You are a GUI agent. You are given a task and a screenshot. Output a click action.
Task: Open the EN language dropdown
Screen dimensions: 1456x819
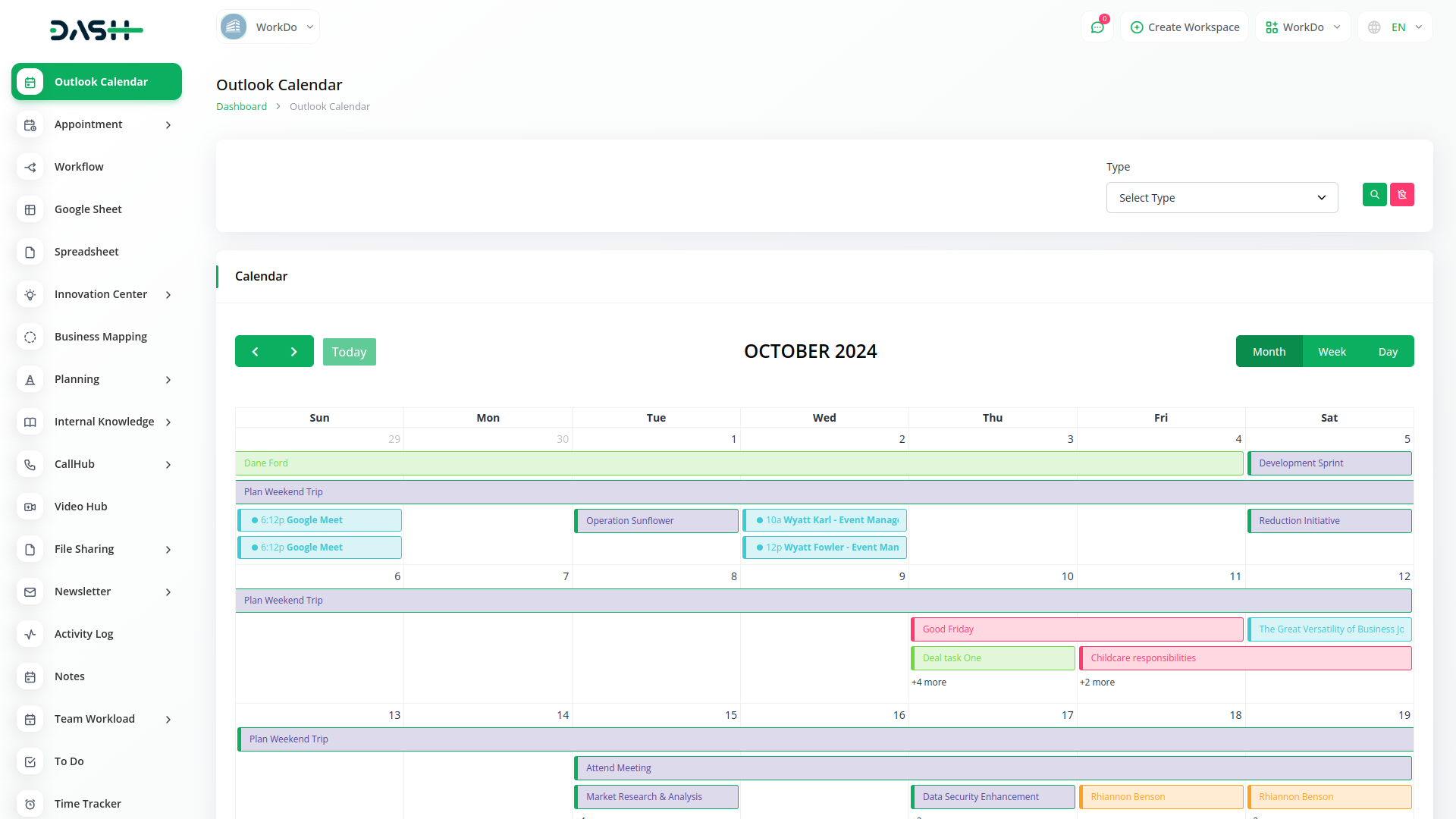click(x=1395, y=27)
